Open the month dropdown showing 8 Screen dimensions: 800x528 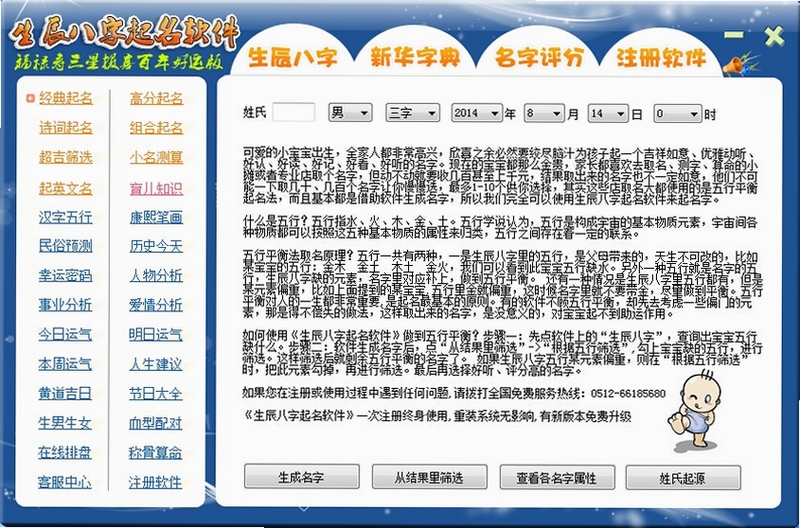coord(544,113)
